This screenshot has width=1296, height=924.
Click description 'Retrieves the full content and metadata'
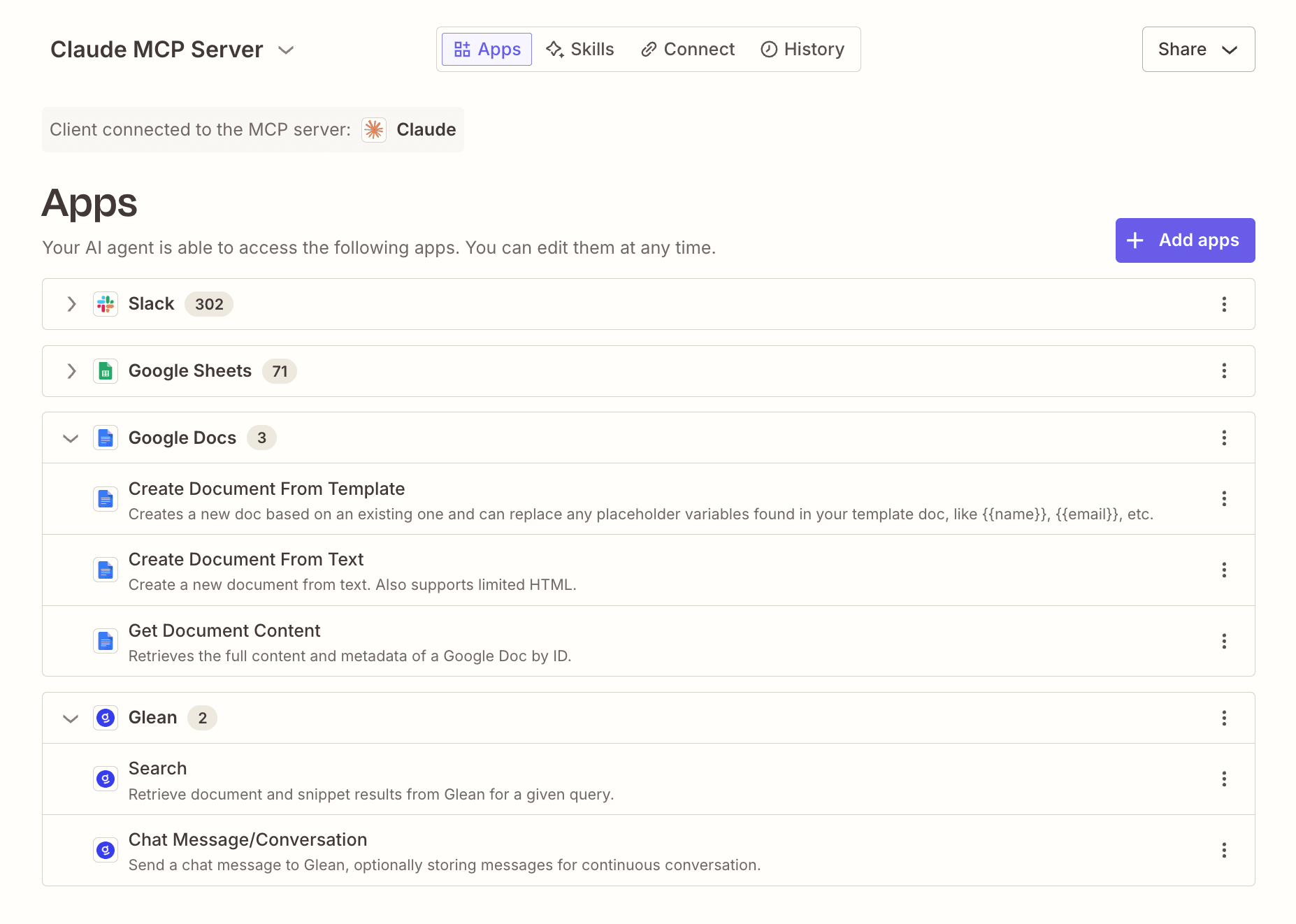click(350, 656)
